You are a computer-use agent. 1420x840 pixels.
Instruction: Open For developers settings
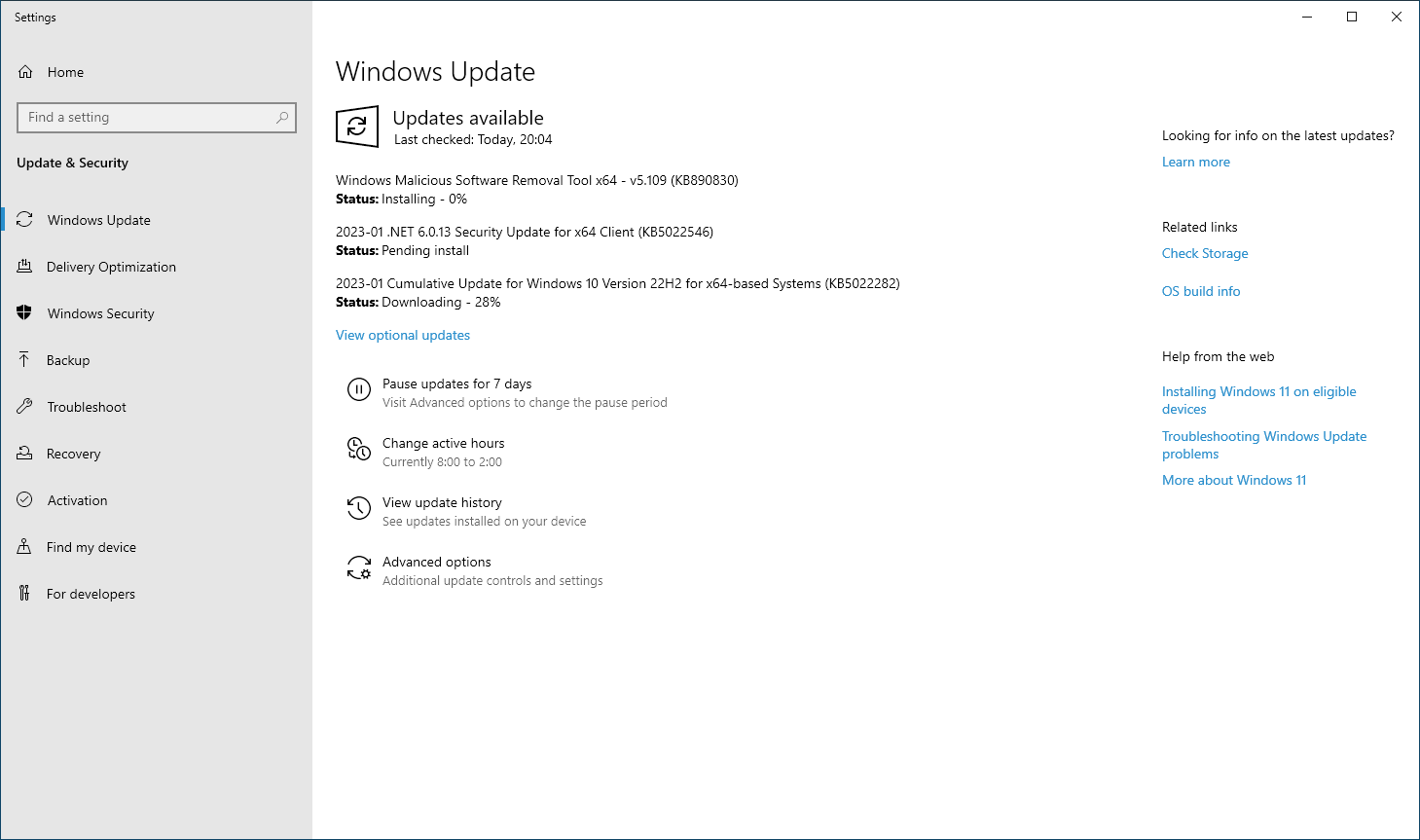click(x=156, y=594)
